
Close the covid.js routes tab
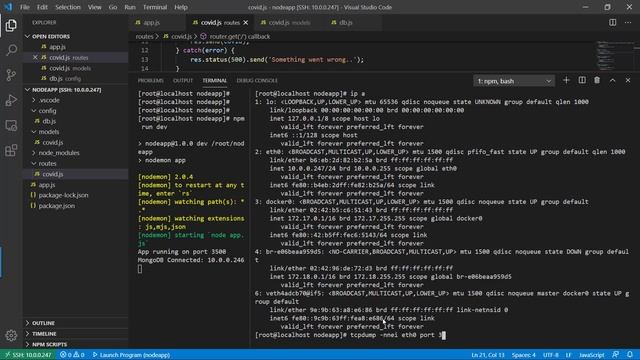tap(245, 23)
